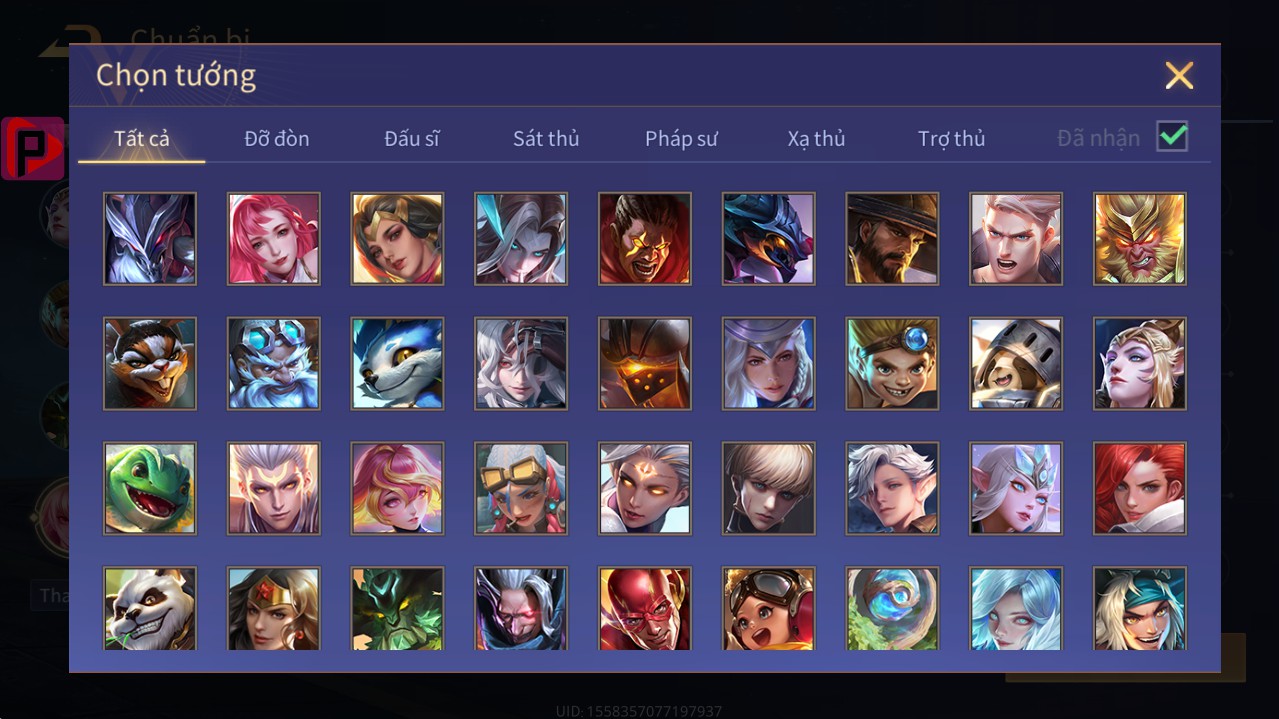
Task: Switch to the Trợ thủ tab
Action: coord(952,138)
